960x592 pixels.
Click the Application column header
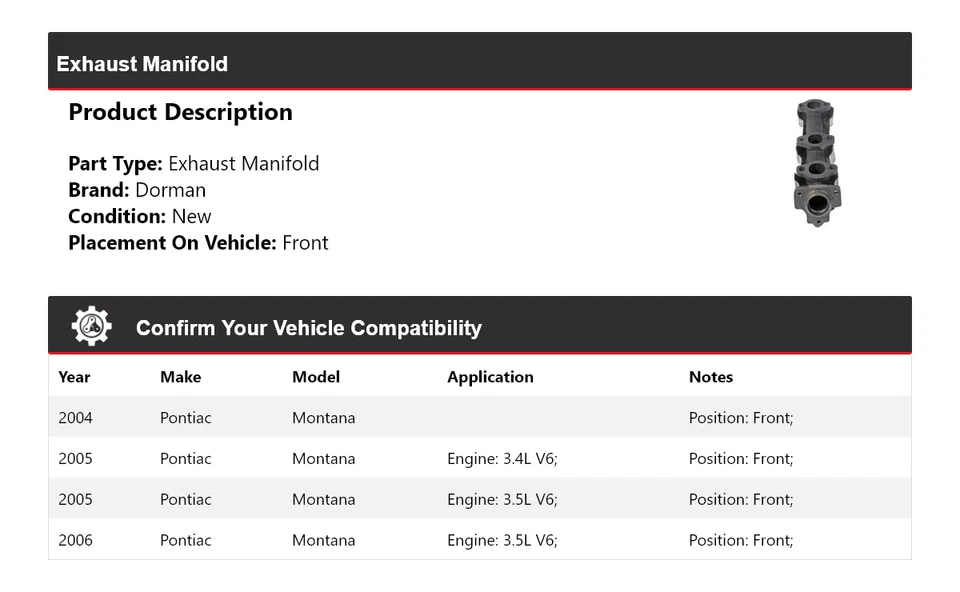(x=490, y=377)
